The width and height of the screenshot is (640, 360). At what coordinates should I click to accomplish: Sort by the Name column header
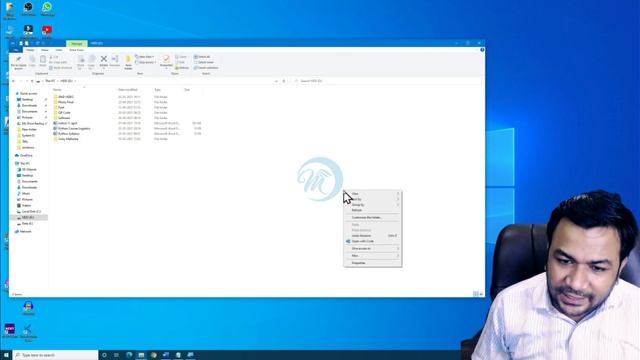[x=57, y=89]
